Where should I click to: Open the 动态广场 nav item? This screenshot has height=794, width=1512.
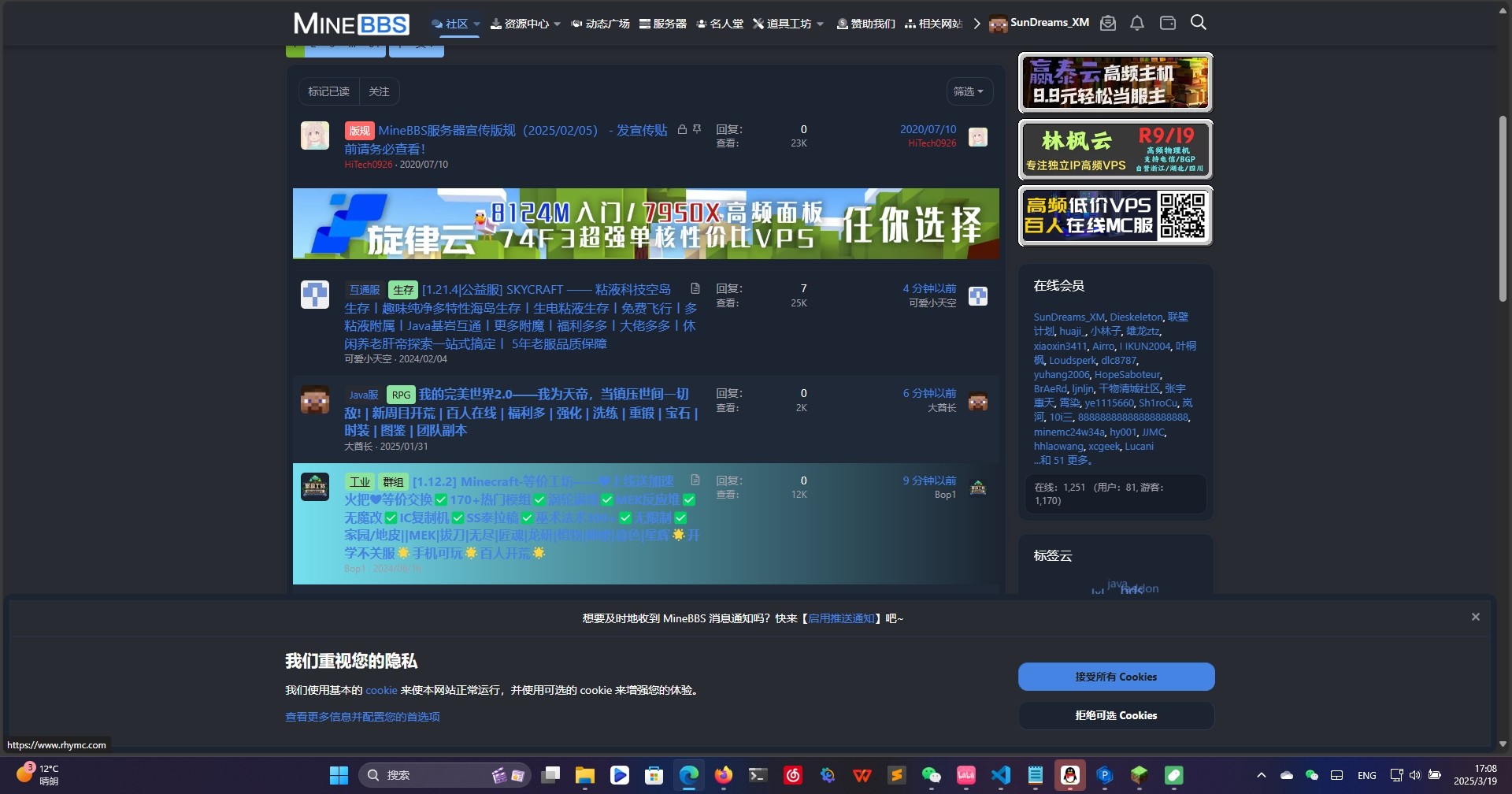tap(600, 24)
